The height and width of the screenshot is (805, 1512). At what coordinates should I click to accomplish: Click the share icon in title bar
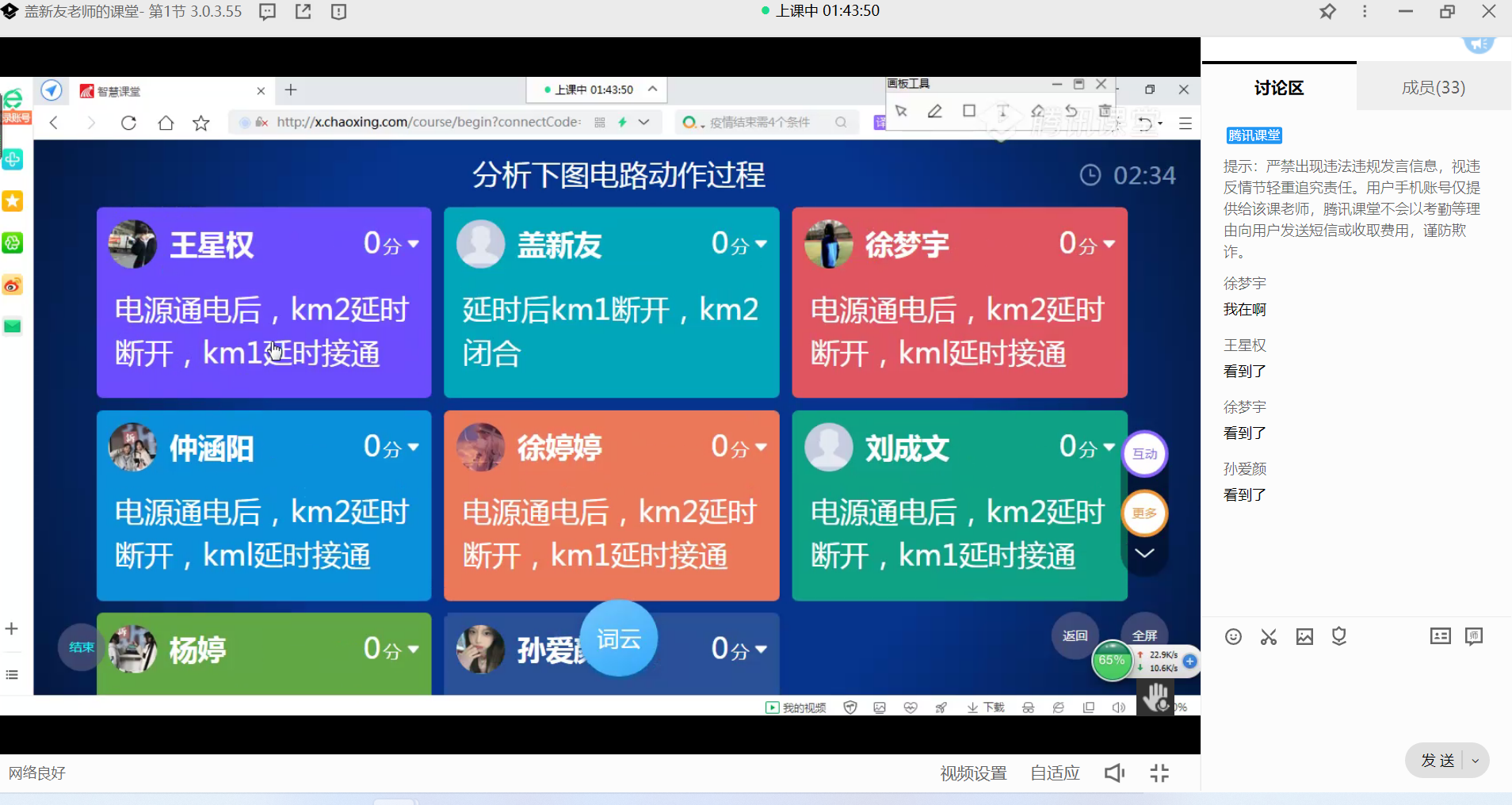[x=304, y=12]
